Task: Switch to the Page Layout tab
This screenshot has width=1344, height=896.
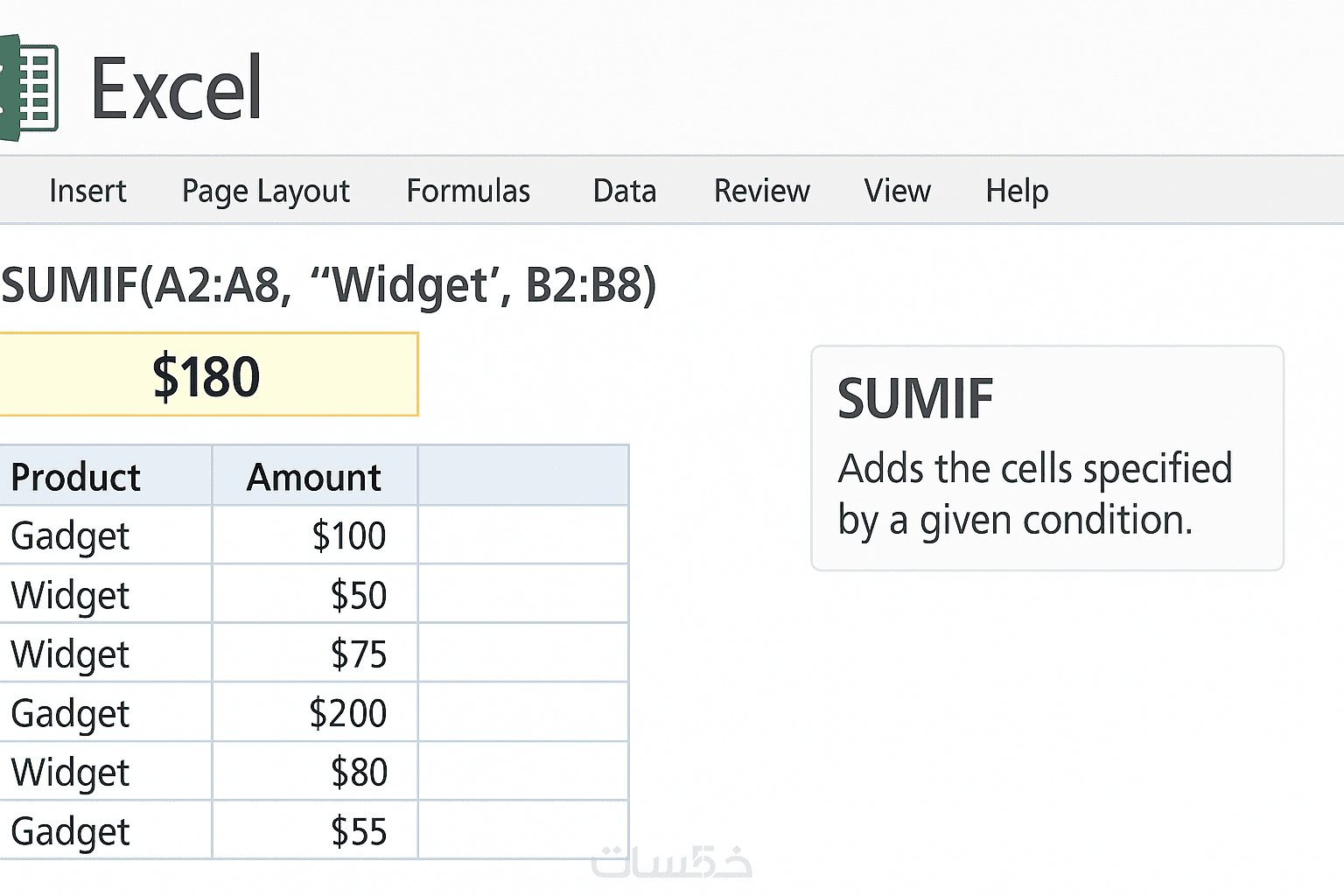Action: pos(265,191)
